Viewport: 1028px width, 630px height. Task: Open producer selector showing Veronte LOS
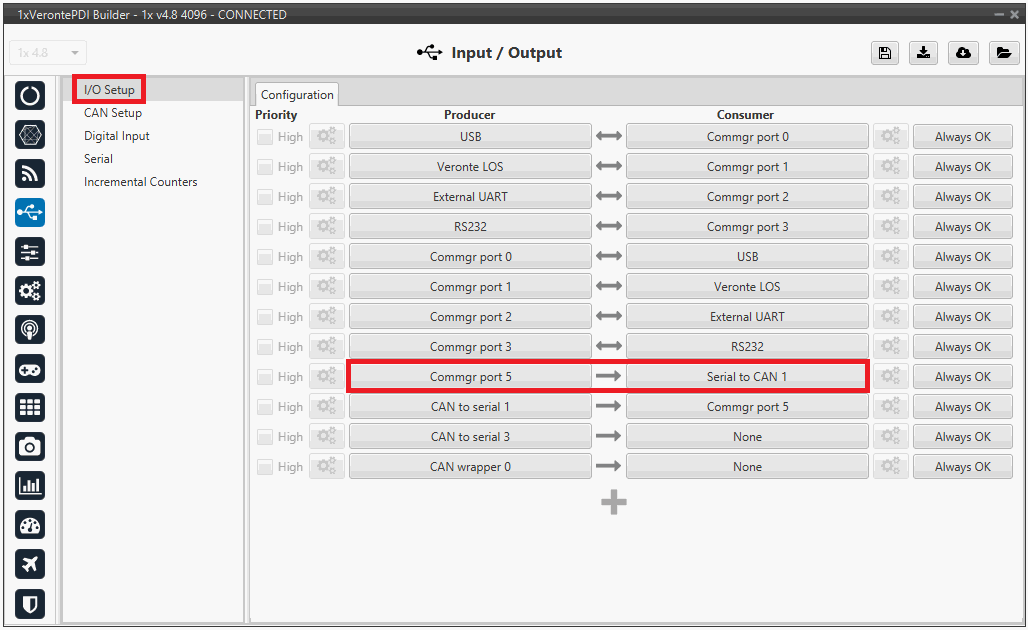point(470,167)
